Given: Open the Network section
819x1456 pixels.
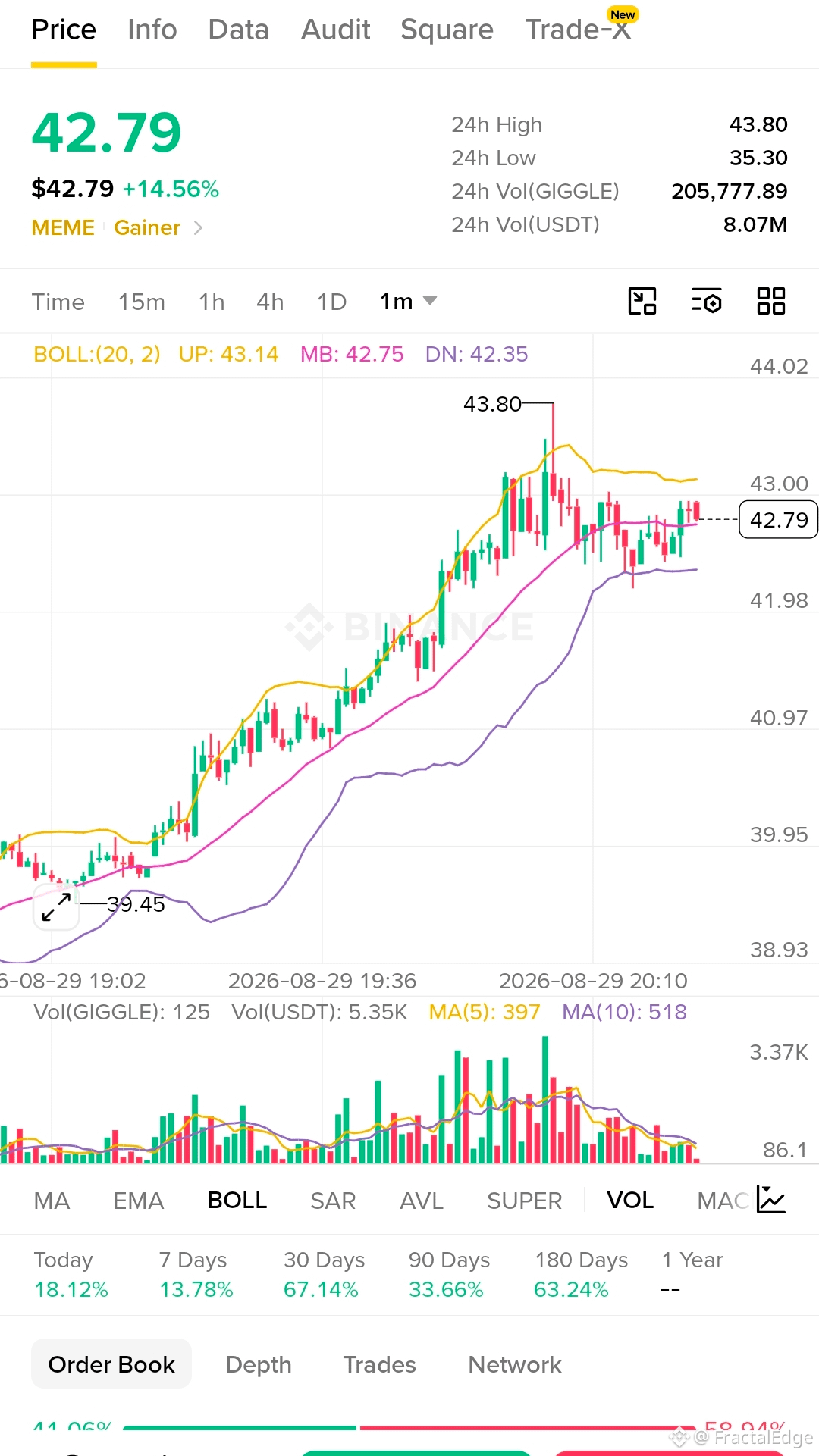Looking at the screenshot, I should (x=515, y=1364).
